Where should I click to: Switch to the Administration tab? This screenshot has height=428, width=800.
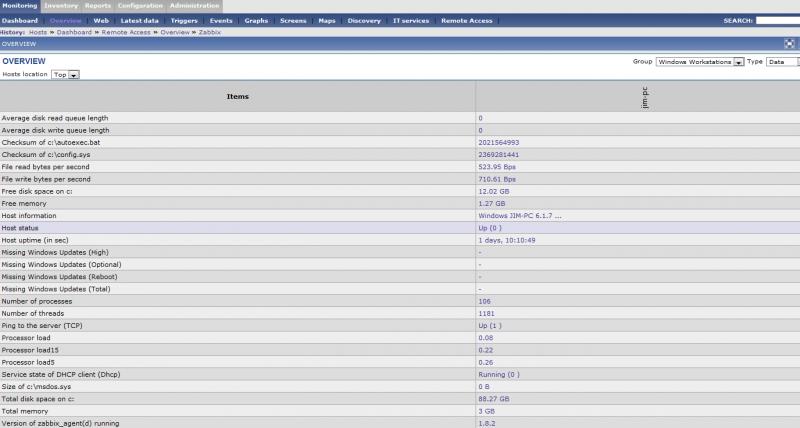pyautogui.click(x=194, y=6)
